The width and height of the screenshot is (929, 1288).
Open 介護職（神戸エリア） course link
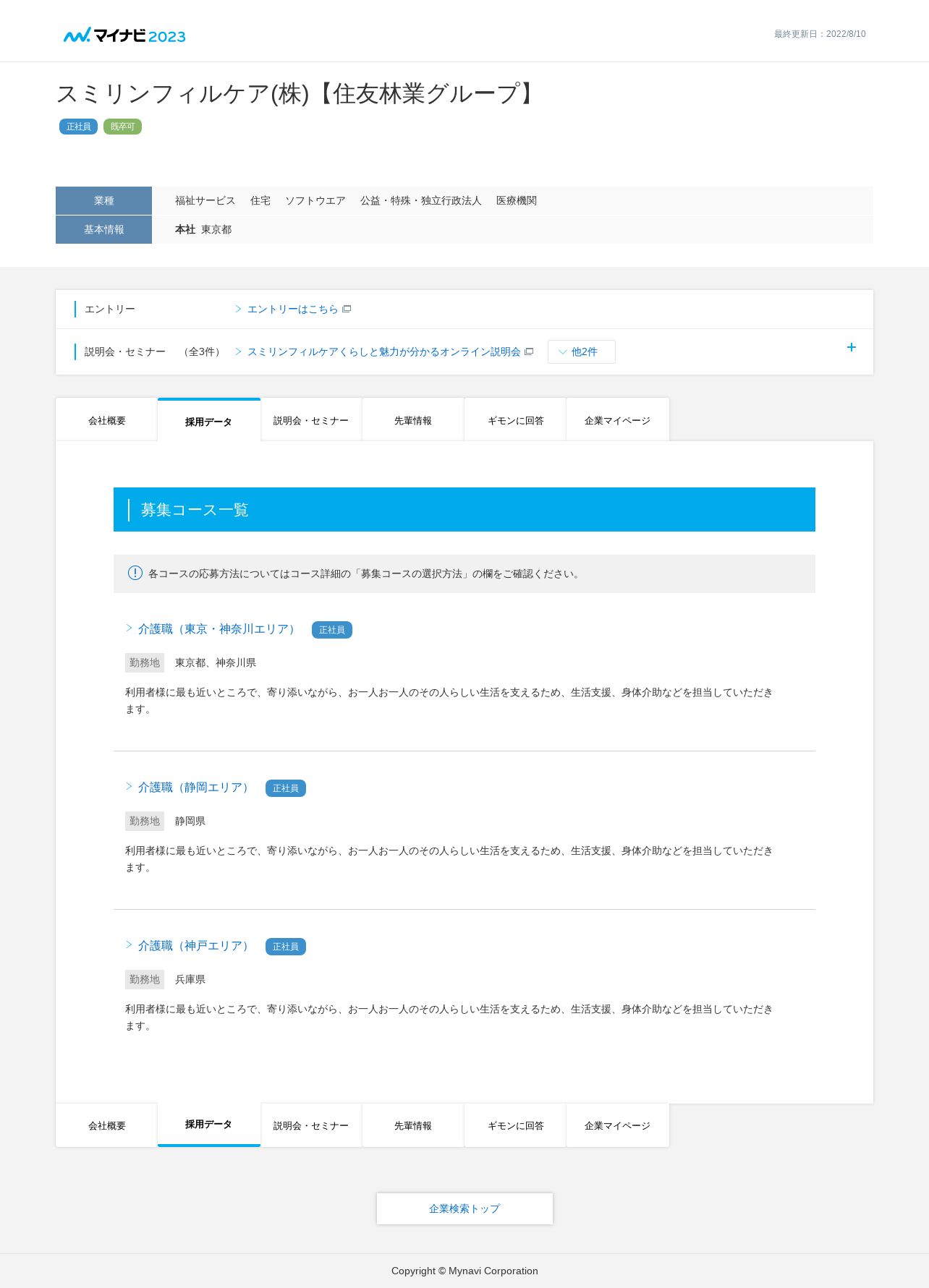195,946
